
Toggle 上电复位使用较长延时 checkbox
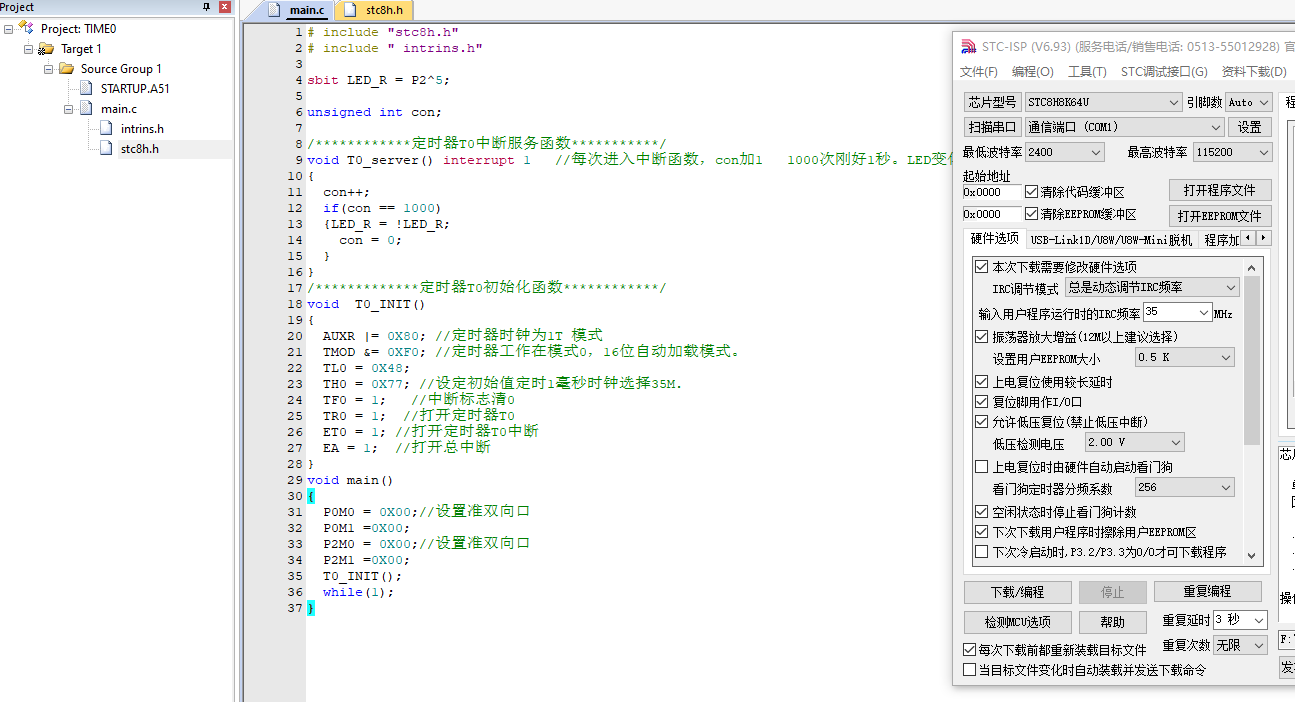click(x=981, y=382)
